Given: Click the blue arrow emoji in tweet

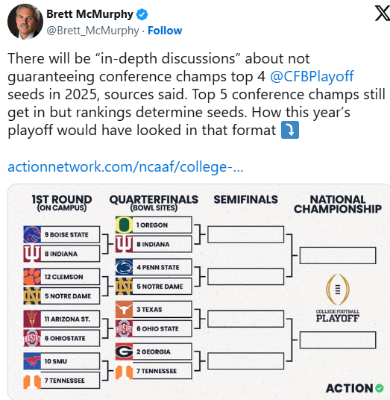Looking at the screenshot, I should [290, 130].
